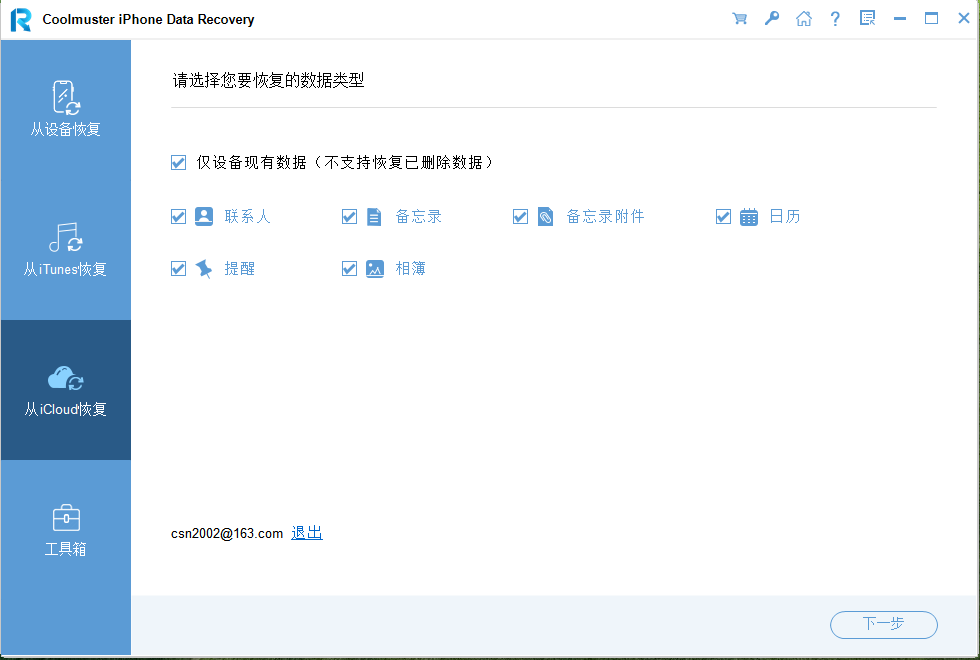980x660 pixels.
Task: Toggle the 相簿 checkbox
Action: tap(349, 269)
